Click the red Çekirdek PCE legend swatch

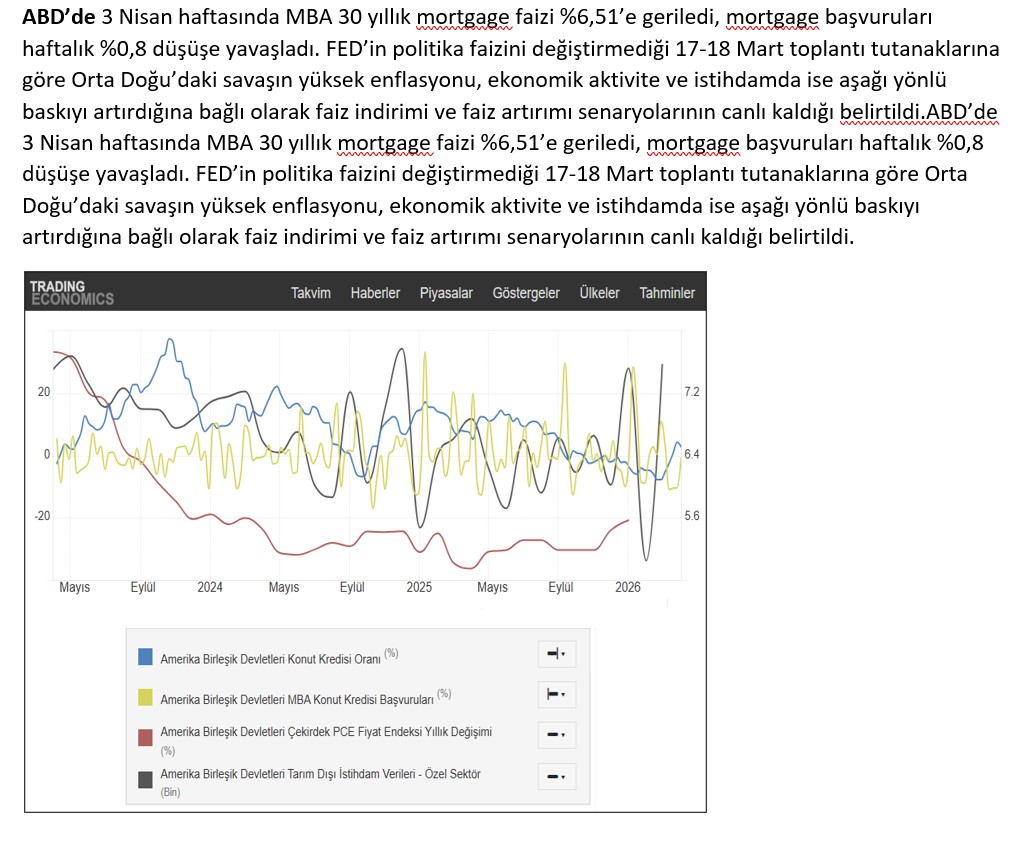click(146, 737)
